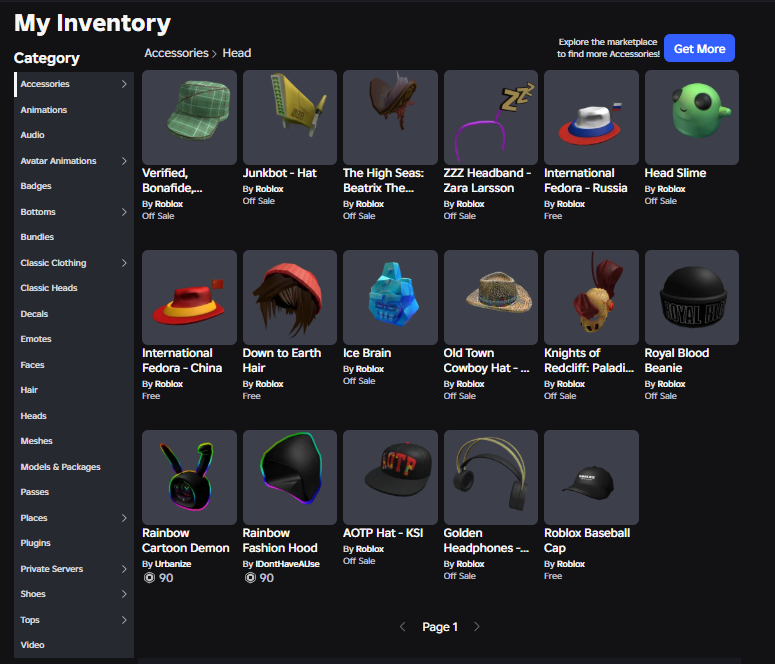Open the Head Slime item image
This screenshot has width=775, height=664.
691,117
